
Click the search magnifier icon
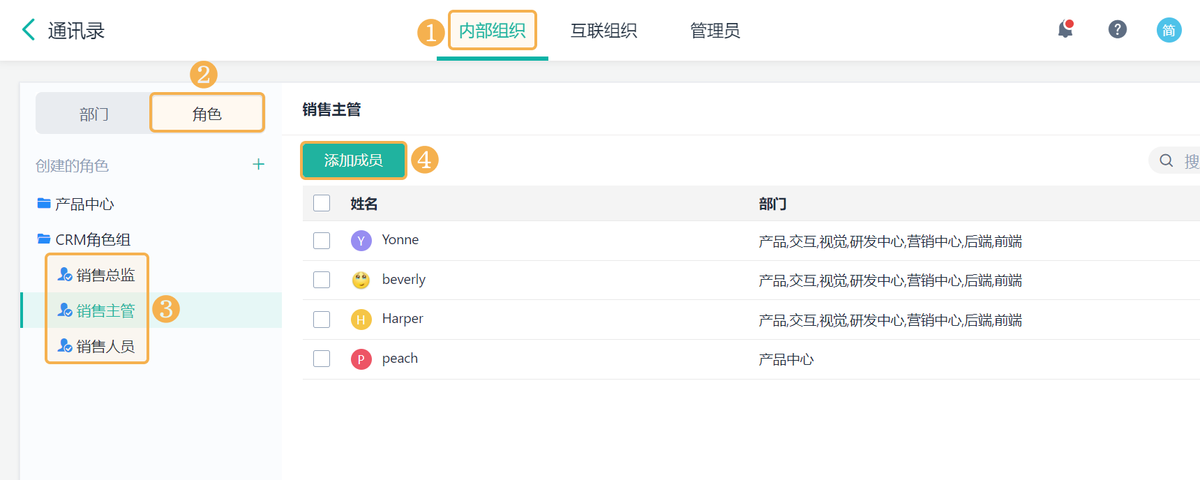point(1166,161)
